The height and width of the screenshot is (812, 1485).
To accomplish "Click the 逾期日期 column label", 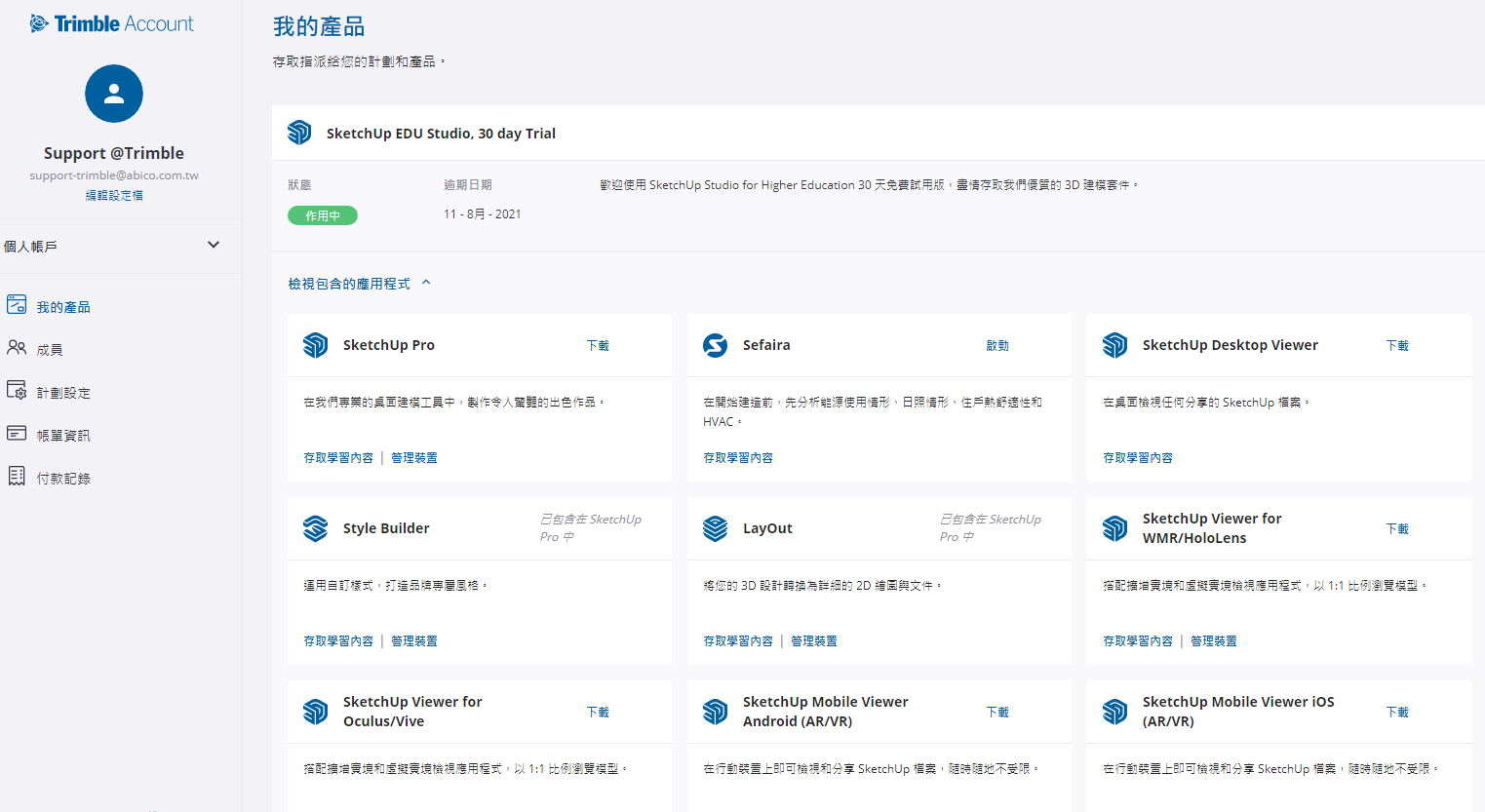I will (x=468, y=185).
